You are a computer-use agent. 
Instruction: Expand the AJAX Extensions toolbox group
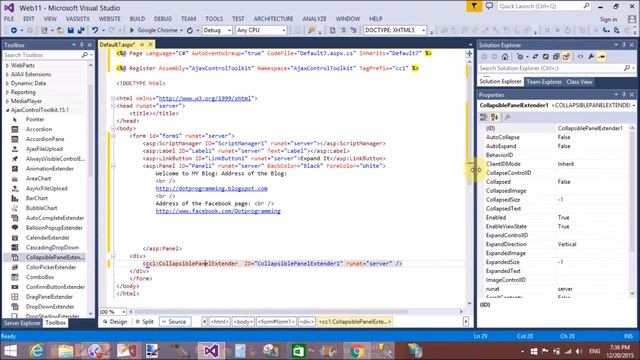[7, 75]
